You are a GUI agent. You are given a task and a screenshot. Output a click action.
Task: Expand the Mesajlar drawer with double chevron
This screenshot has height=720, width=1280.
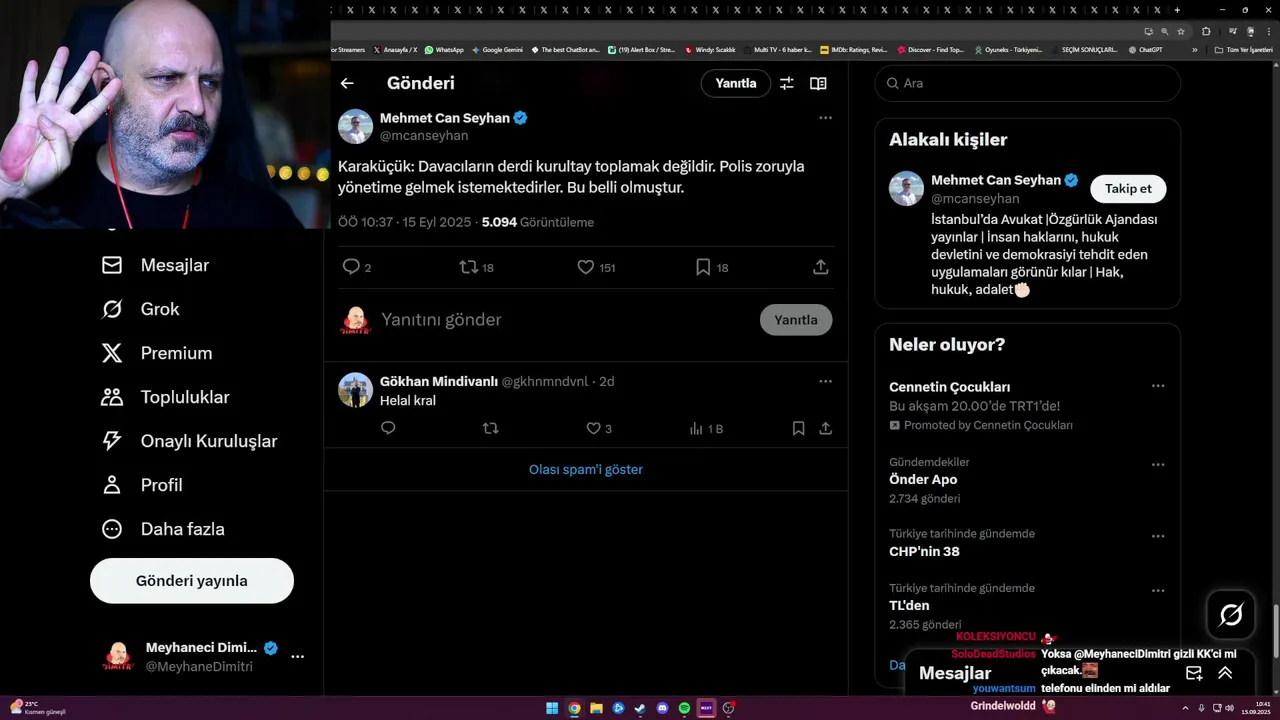(x=1225, y=673)
